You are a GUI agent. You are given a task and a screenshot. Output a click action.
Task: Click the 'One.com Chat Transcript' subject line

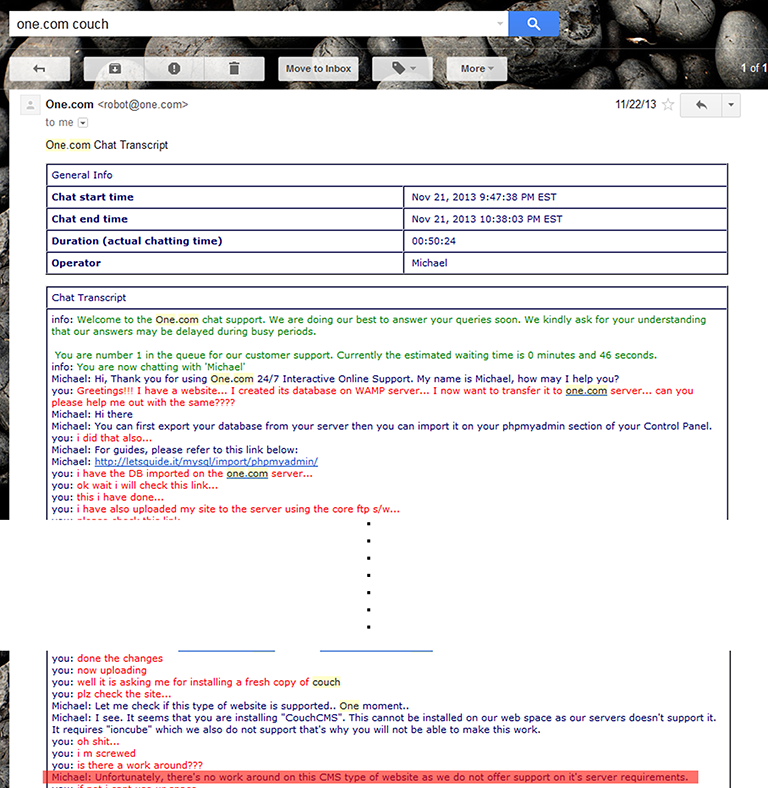click(107, 145)
